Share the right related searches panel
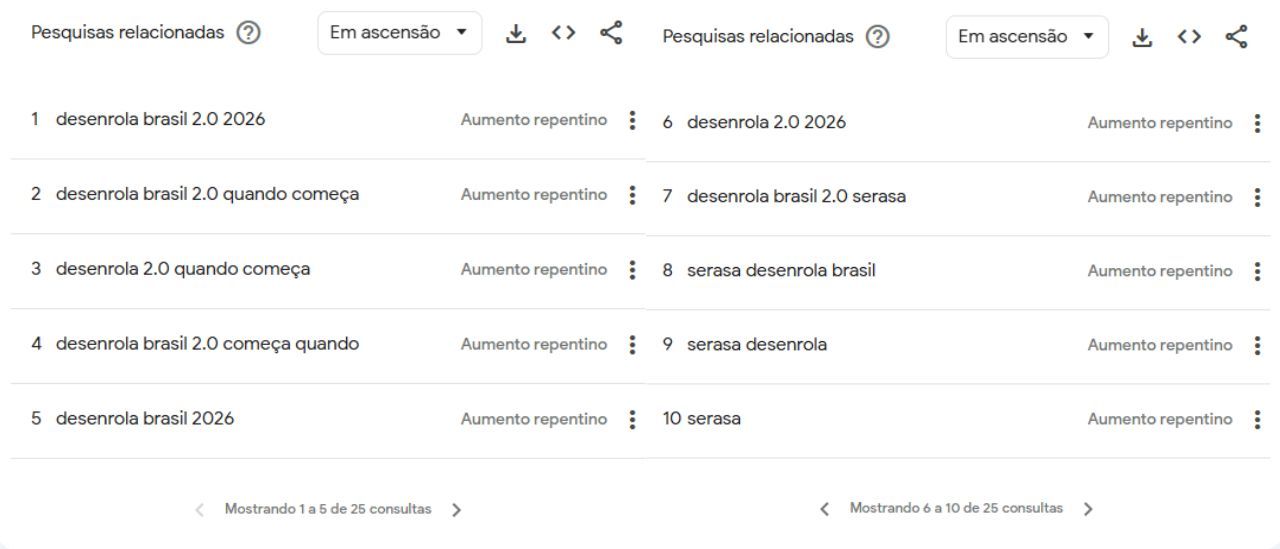Screen dimensions: 1280x549 tap(1237, 37)
